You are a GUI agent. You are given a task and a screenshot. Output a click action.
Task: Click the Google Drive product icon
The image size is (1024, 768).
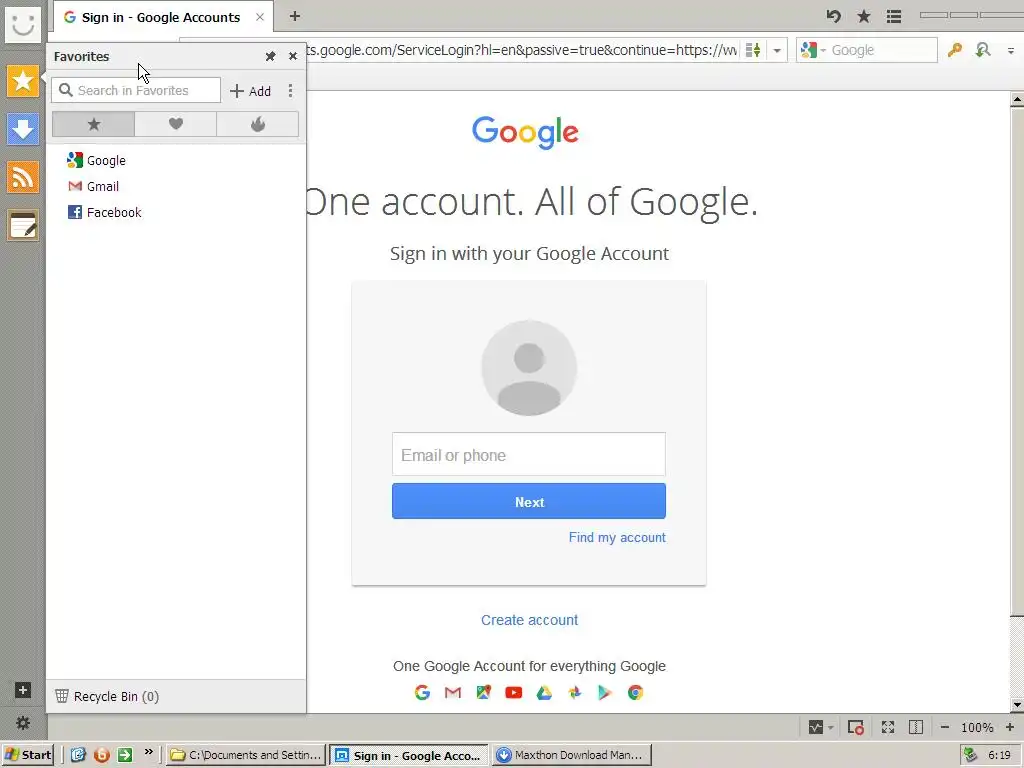544,692
